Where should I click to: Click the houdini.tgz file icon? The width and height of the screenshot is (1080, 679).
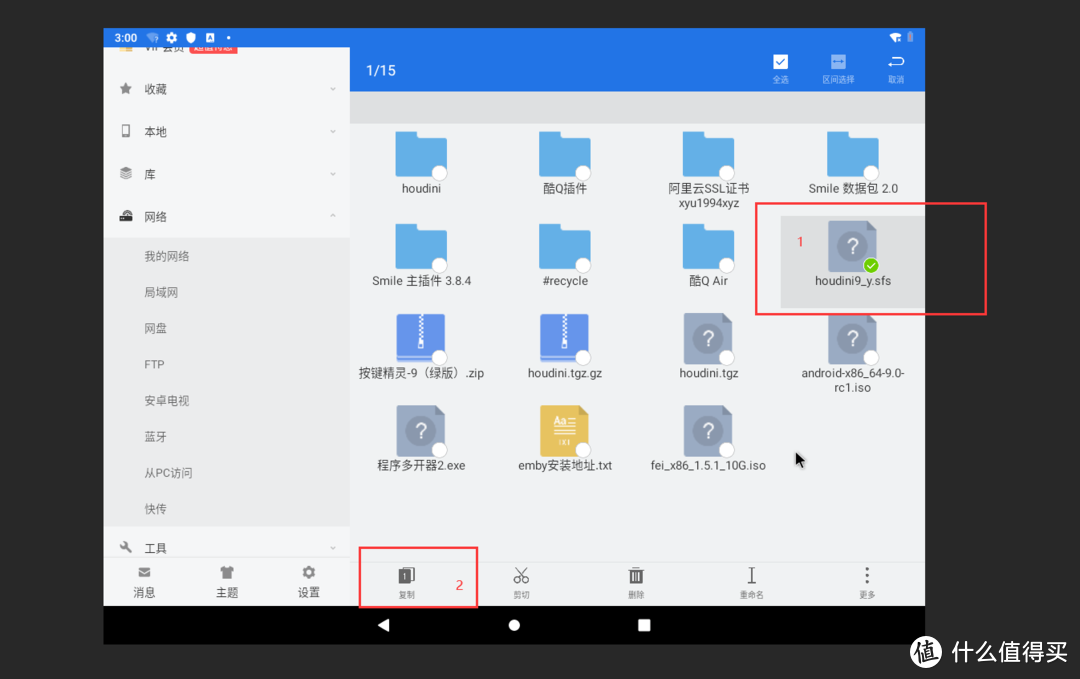coord(708,338)
